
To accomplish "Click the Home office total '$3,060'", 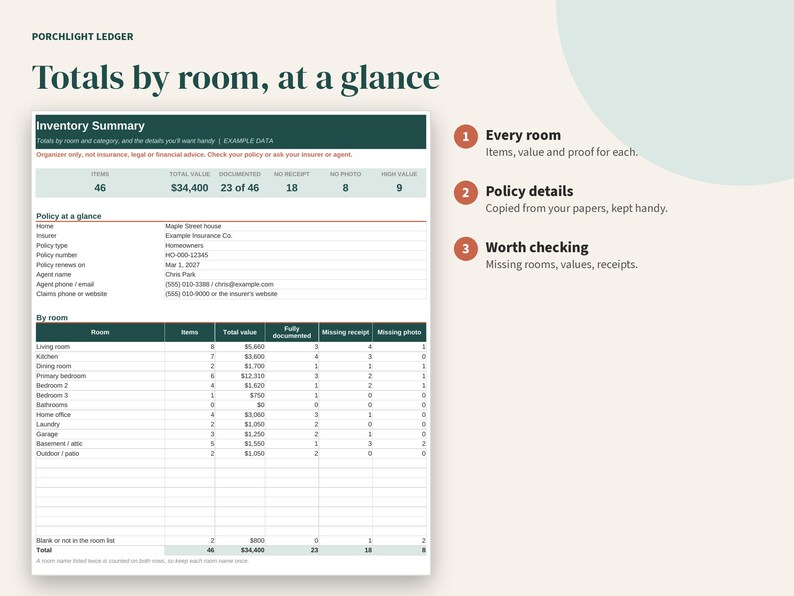I will click(x=254, y=415).
